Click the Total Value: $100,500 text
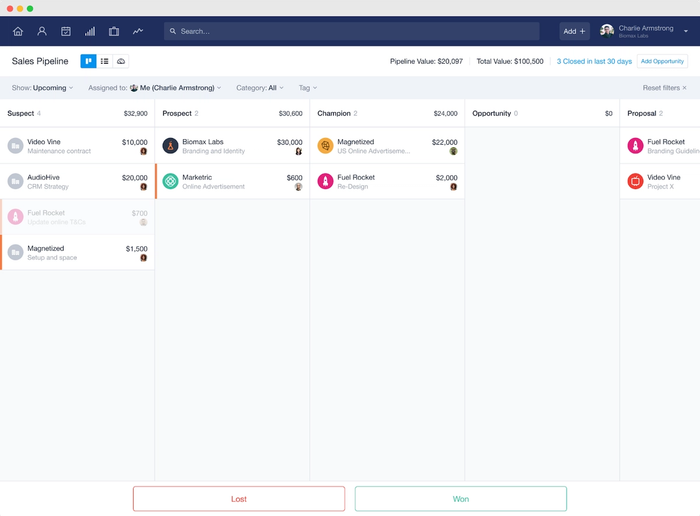The height and width of the screenshot is (516, 700). tap(510, 61)
